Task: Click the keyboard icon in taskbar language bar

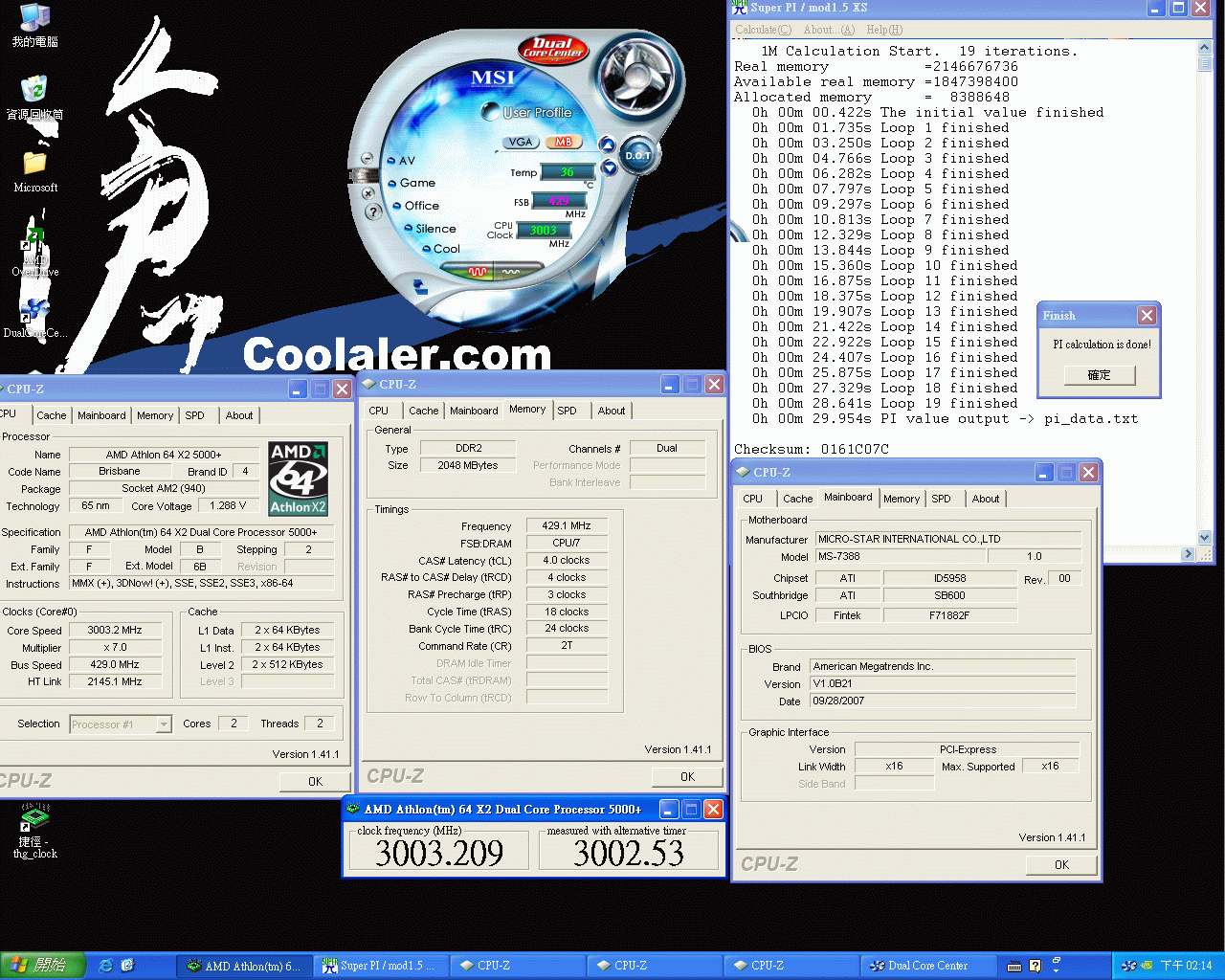Action: 1014,966
